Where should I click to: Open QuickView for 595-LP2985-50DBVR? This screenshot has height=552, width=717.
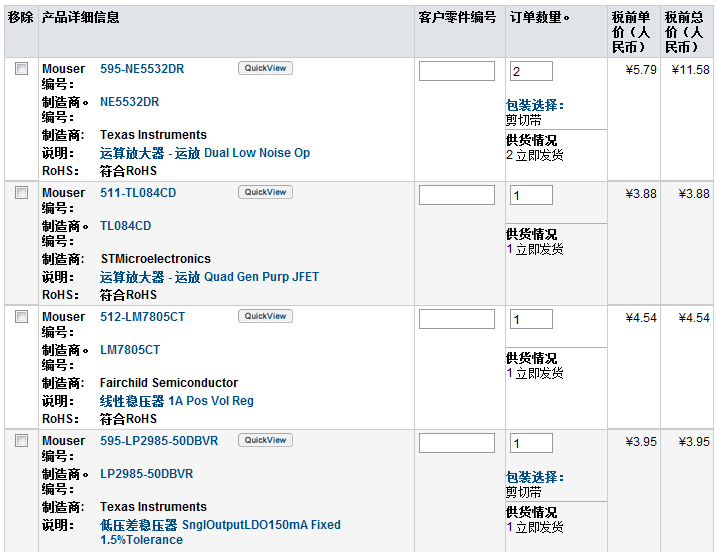click(265, 440)
